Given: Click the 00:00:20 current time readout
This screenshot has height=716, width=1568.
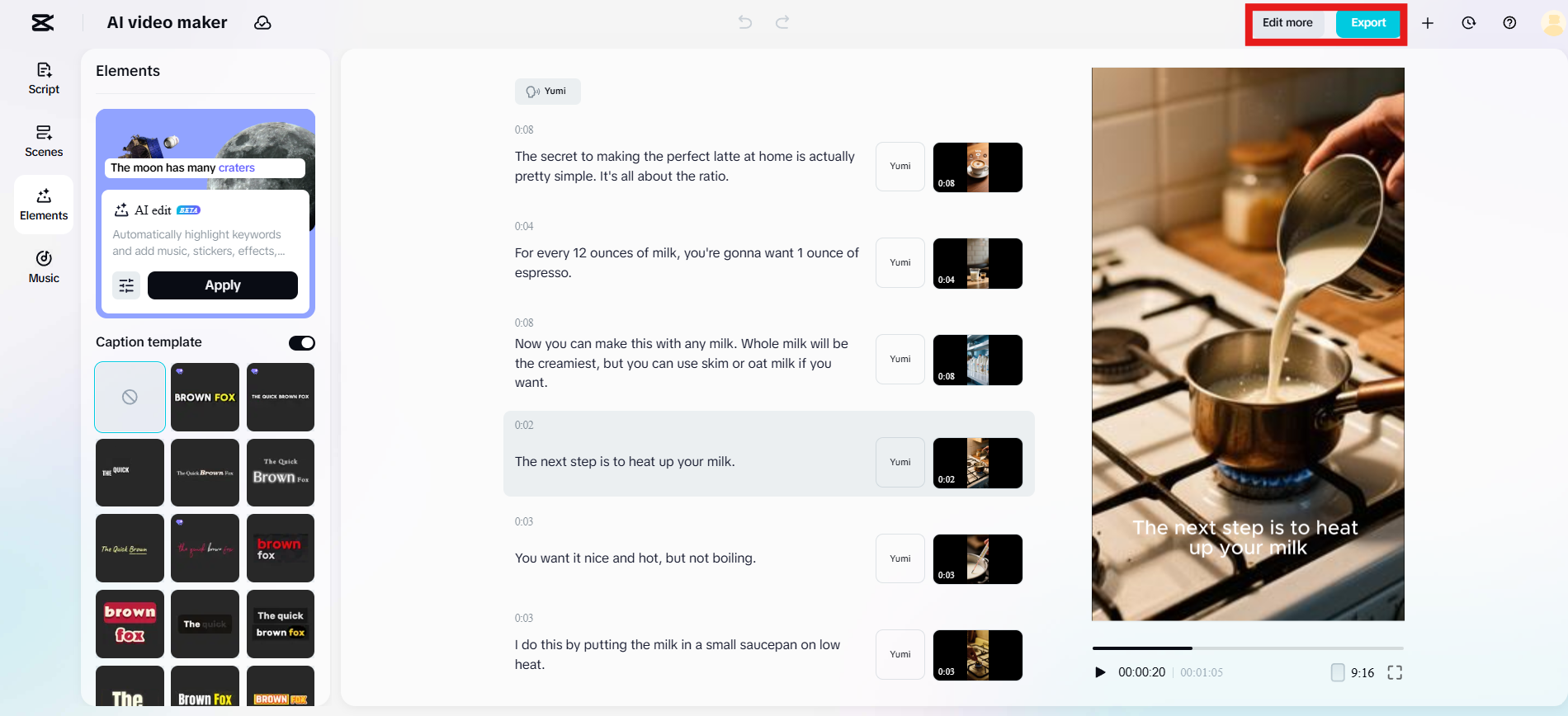Looking at the screenshot, I should [x=1141, y=672].
